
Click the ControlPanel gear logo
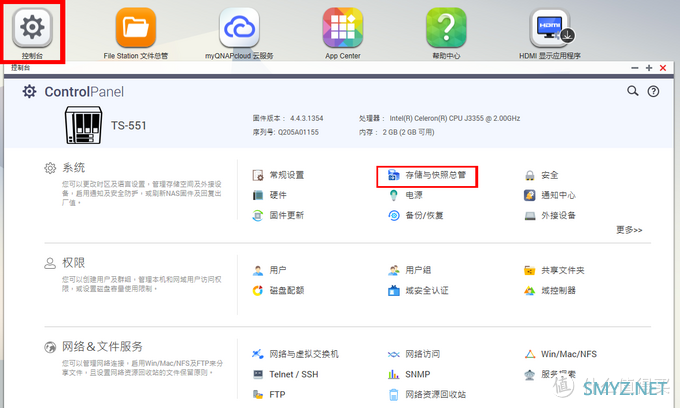29,91
